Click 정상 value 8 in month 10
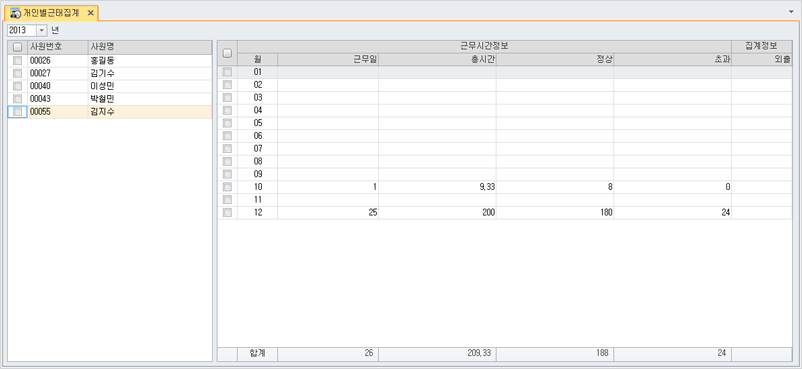This screenshot has width=802, height=369. [x=610, y=187]
